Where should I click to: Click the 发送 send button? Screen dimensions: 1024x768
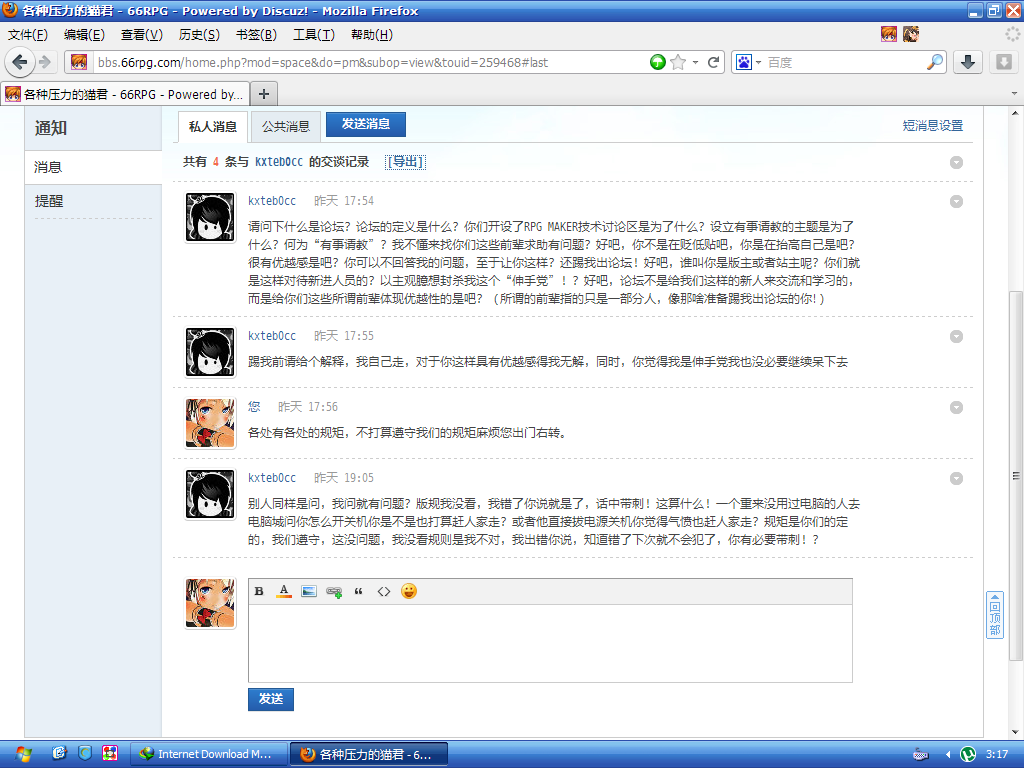271,699
